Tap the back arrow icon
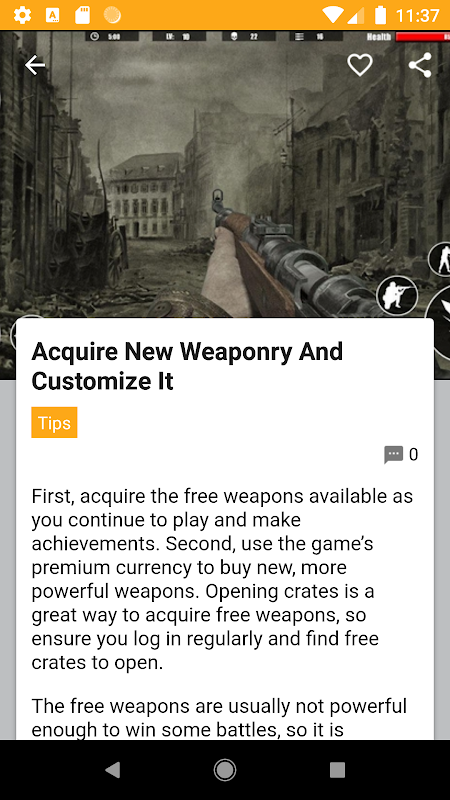The height and width of the screenshot is (800, 450). [35, 65]
